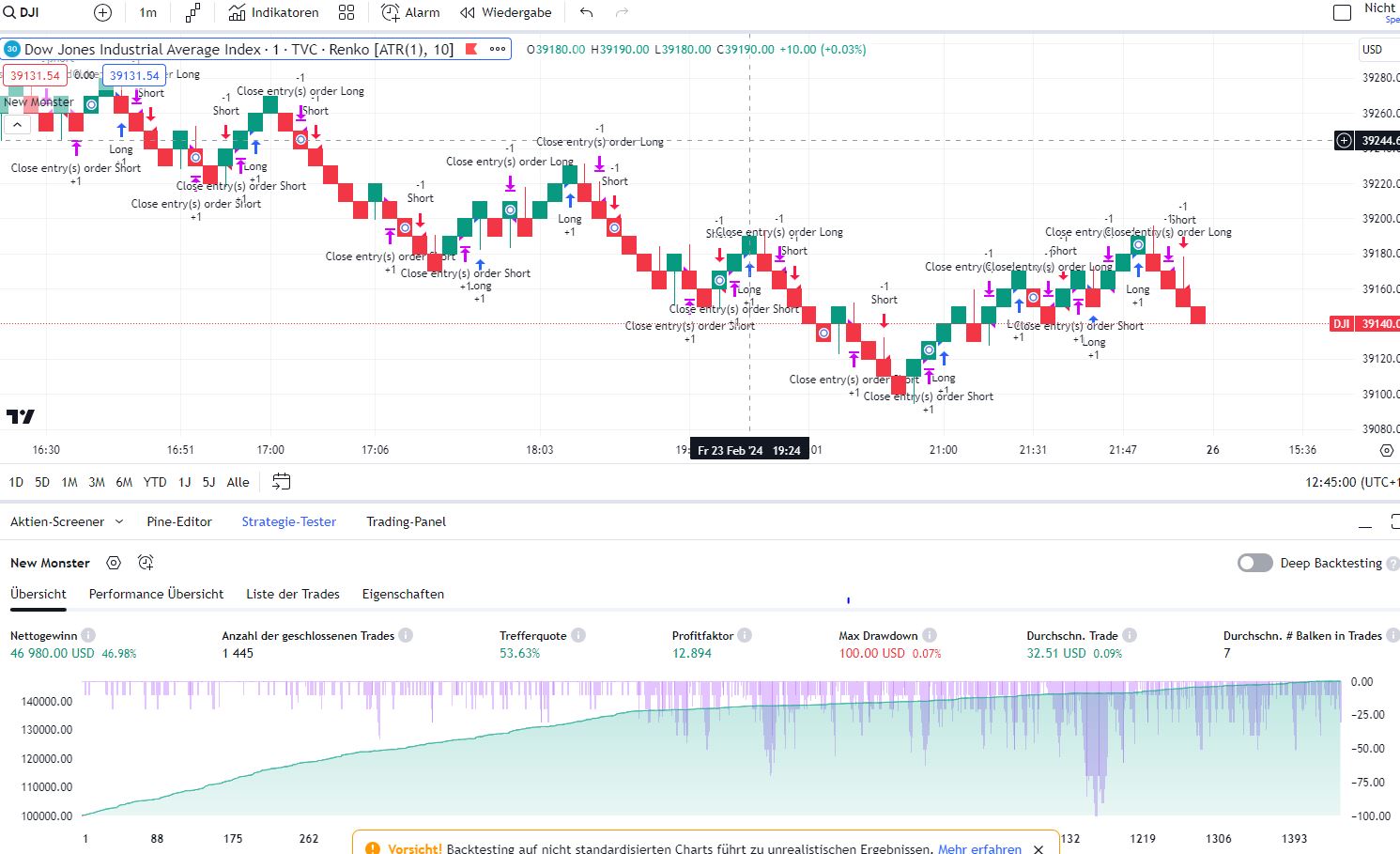Select the 6M time range
Image resolution: width=1400 pixels, height=854 pixels.
coord(124,482)
